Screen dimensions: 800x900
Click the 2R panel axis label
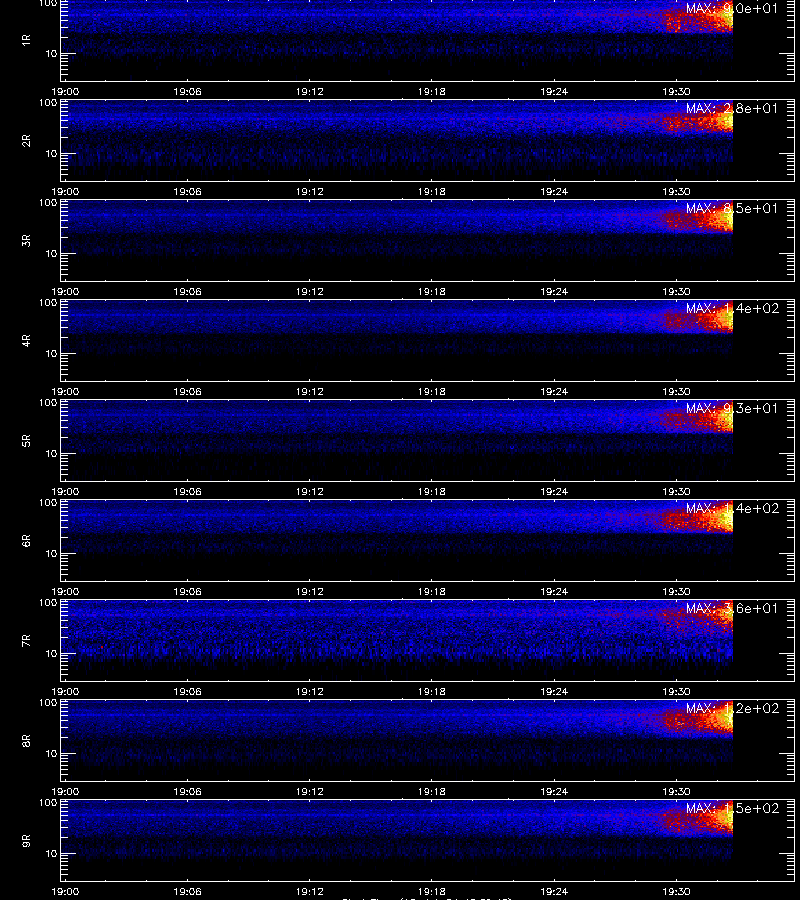pyautogui.click(x=26, y=141)
